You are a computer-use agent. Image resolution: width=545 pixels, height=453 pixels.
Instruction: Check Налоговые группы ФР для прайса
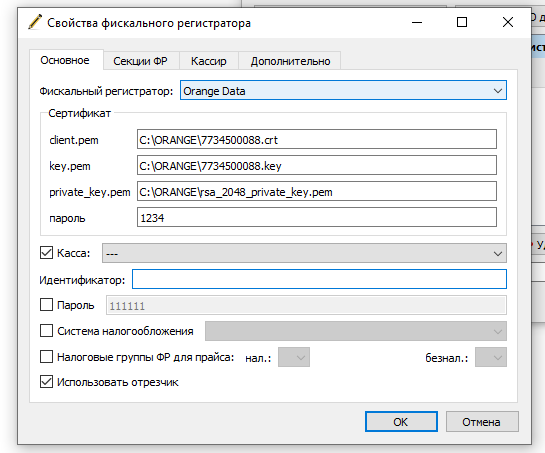(x=46, y=357)
